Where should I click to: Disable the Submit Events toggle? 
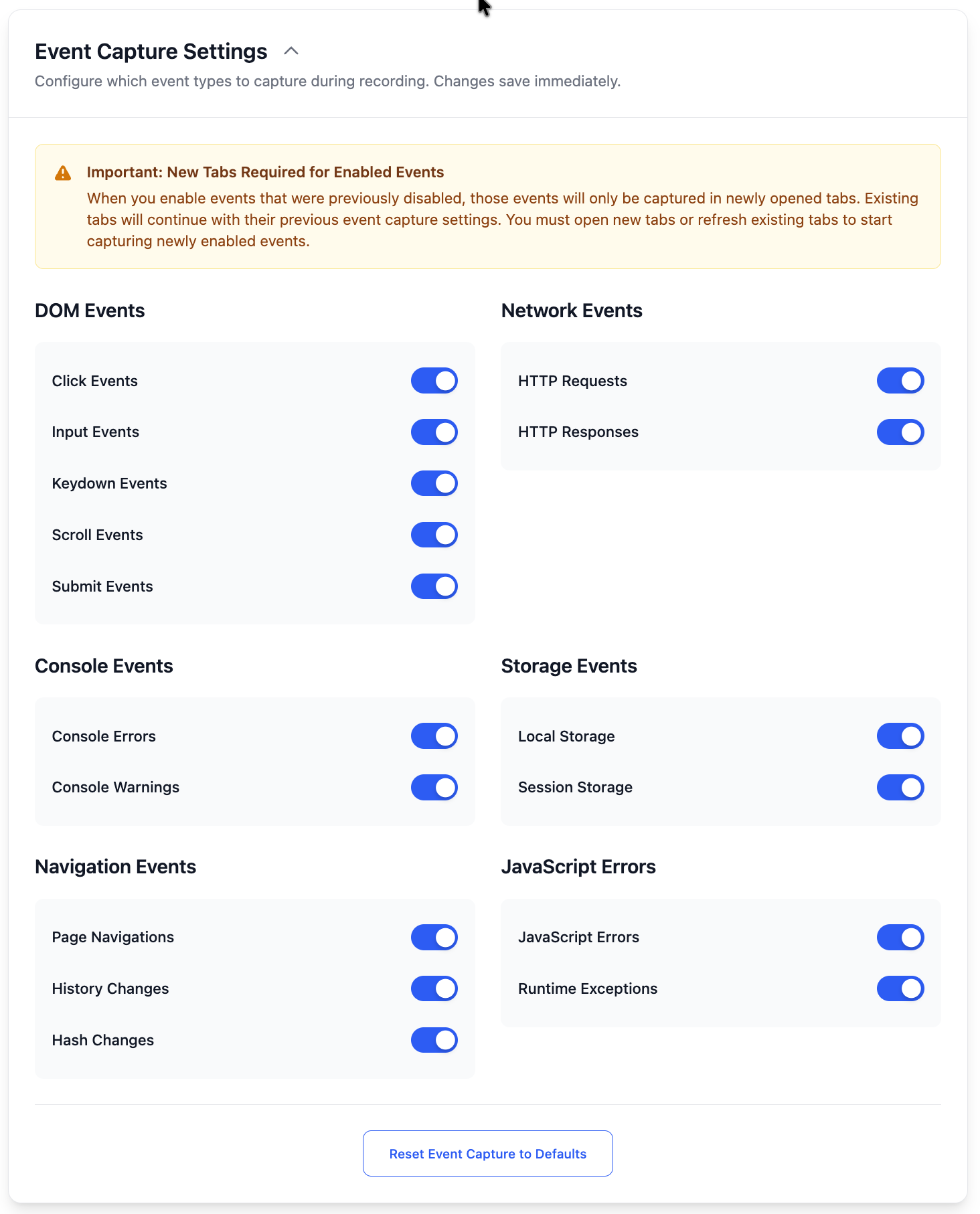pyautogui.click(x=434, y=586)
